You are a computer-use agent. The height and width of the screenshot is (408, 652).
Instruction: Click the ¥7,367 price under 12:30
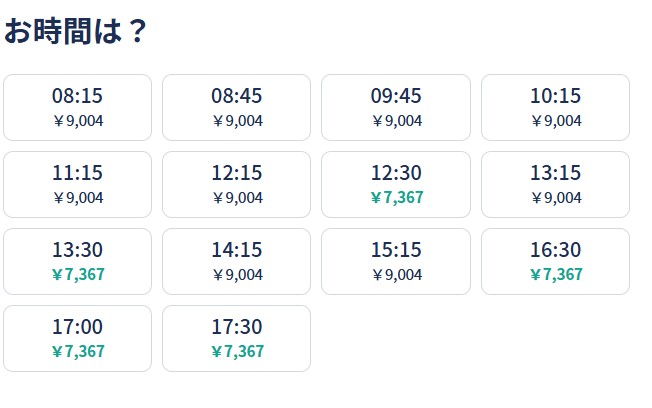397,197
